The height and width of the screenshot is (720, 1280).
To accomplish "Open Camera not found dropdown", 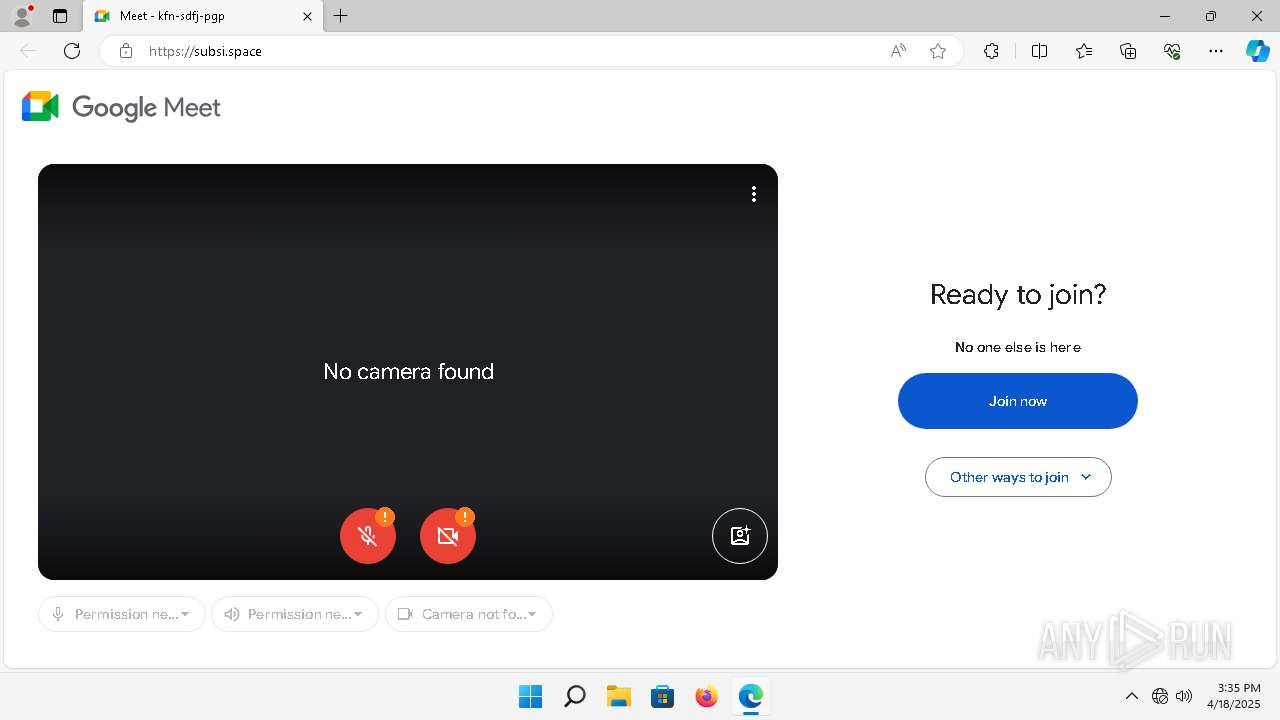I will click(469, 614).
